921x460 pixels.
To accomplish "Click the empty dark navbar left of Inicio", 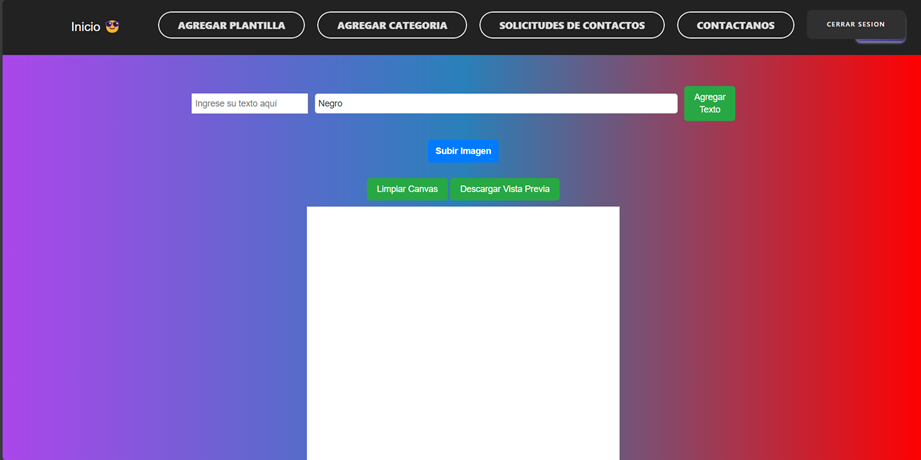I will (30, 27).
